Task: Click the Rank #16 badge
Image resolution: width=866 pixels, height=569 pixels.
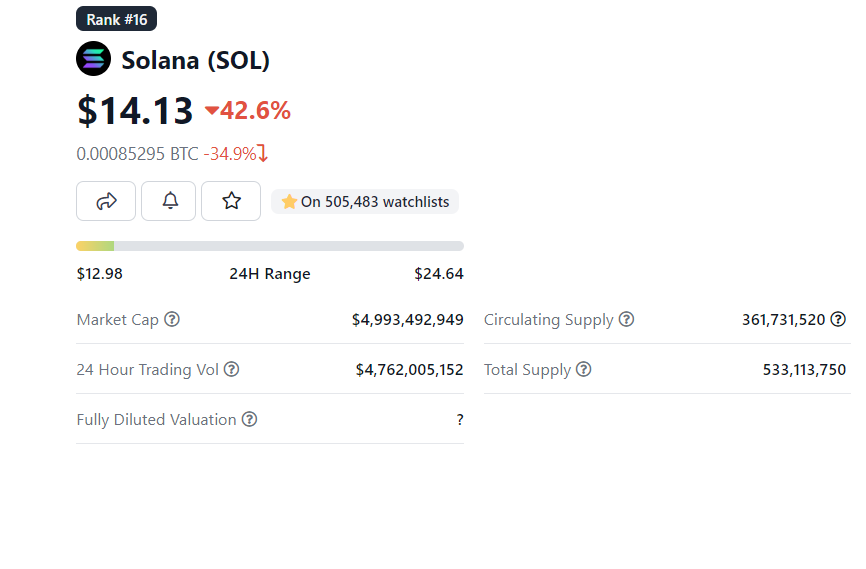Action: [116, 19]
